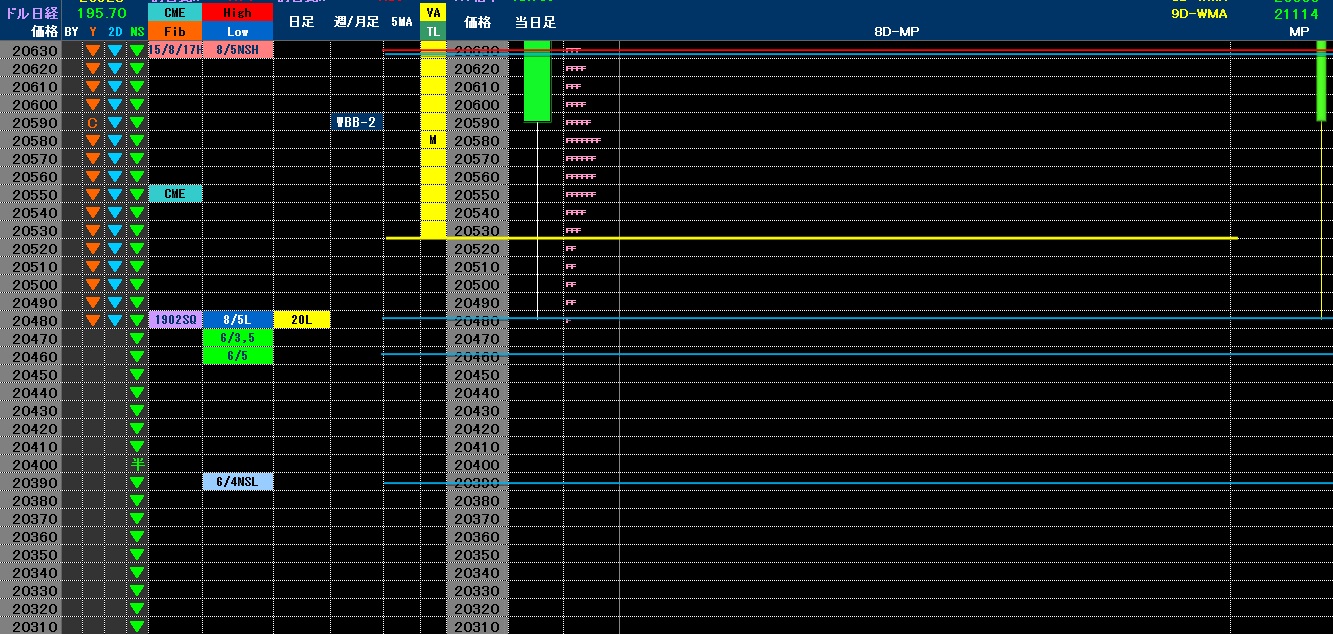Click the NS column header

[x=137, y=32]
